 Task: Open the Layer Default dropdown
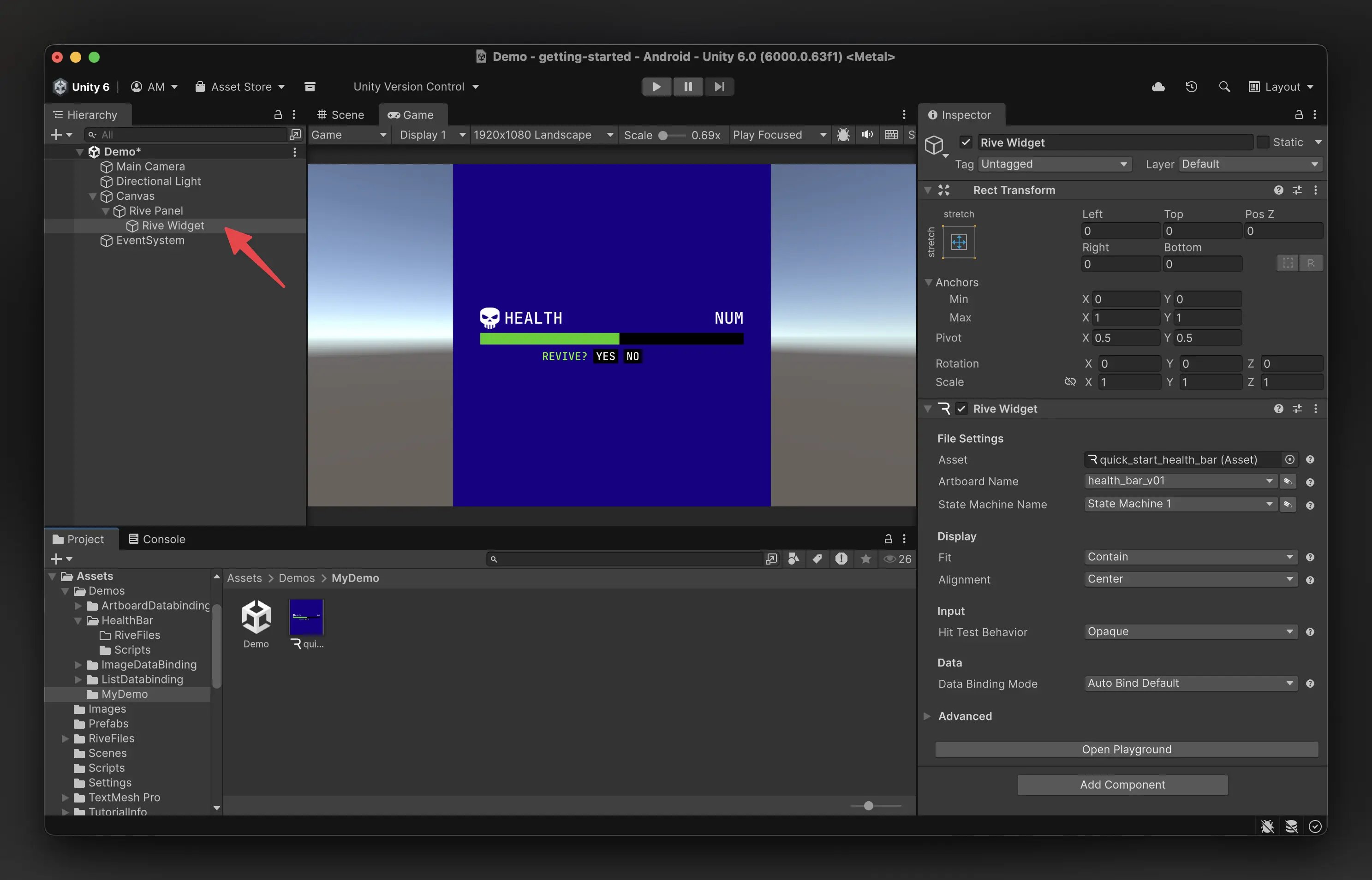(1251, 164)
